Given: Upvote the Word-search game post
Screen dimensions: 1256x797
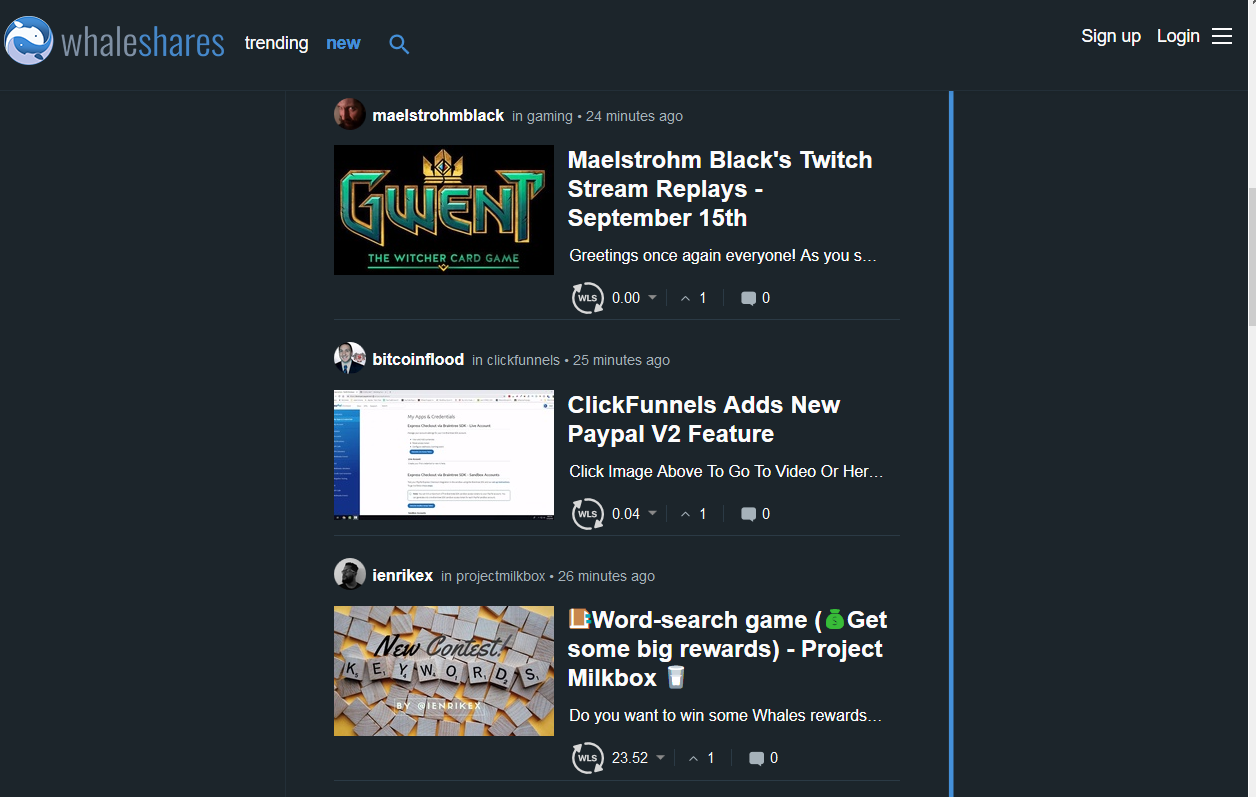Looking at the screenshot, I should click(x=694, y=758).
